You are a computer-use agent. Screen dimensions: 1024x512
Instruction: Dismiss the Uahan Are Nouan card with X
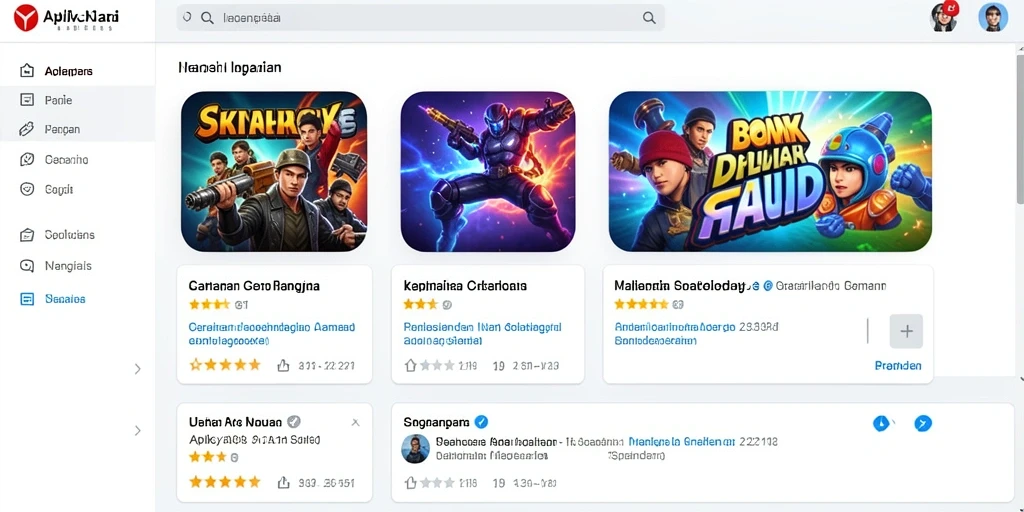355,423
